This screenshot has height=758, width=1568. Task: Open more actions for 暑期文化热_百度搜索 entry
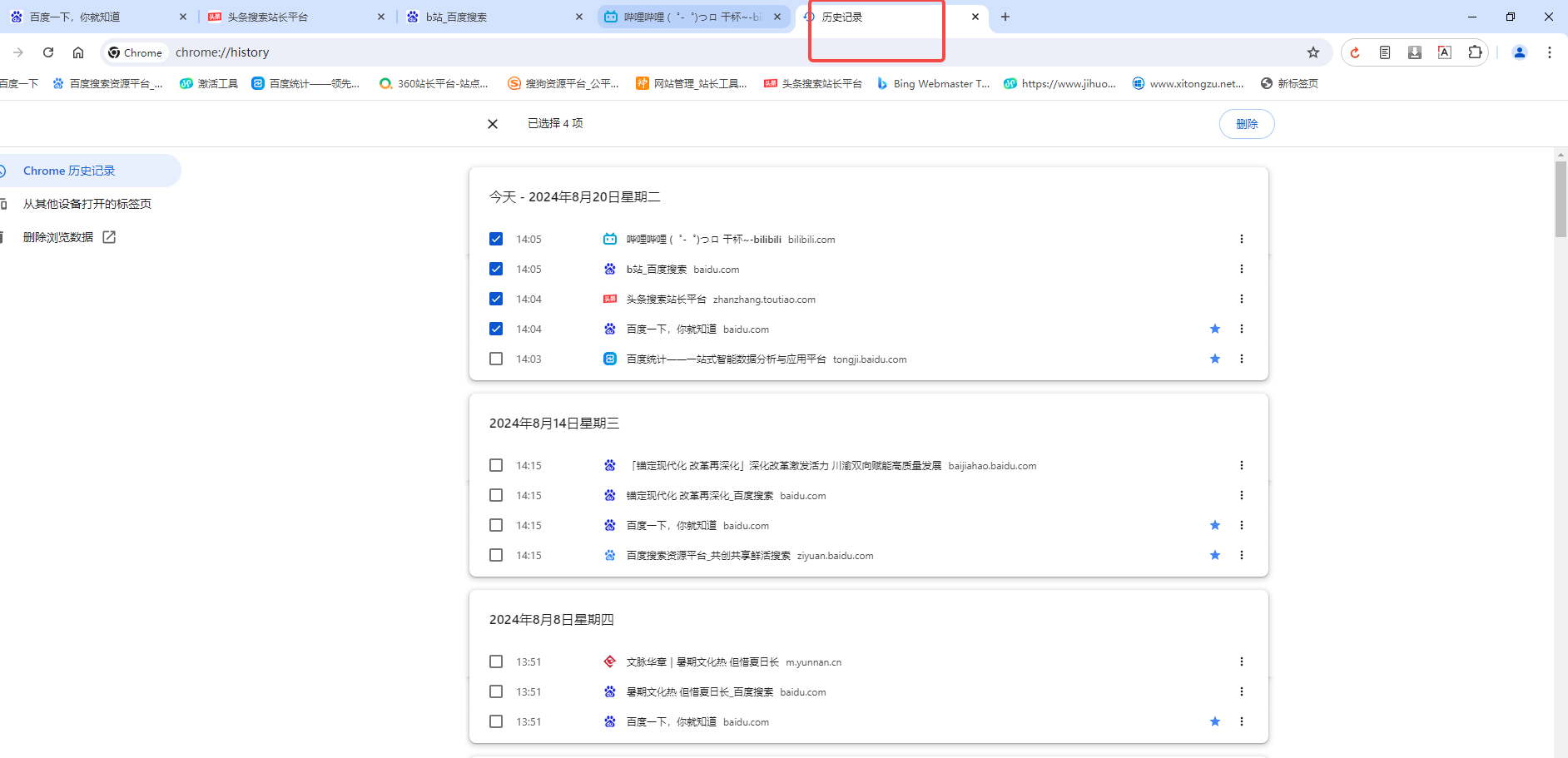(1242, 691)
